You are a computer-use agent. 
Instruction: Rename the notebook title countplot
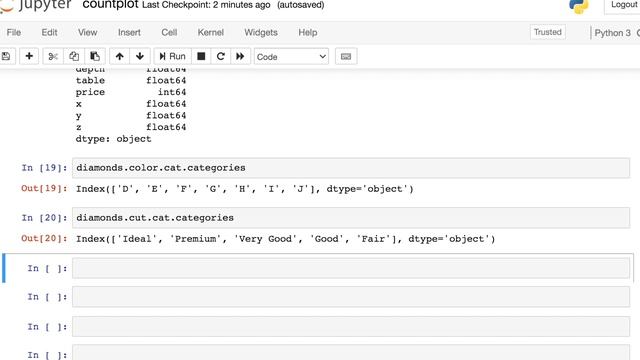click(x=110, y=5)
